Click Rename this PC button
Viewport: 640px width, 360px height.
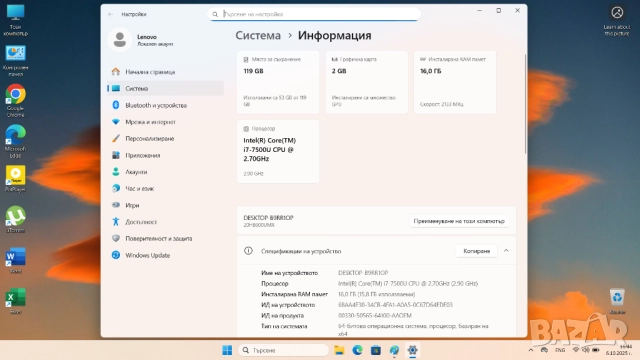(x=459, y=221)
